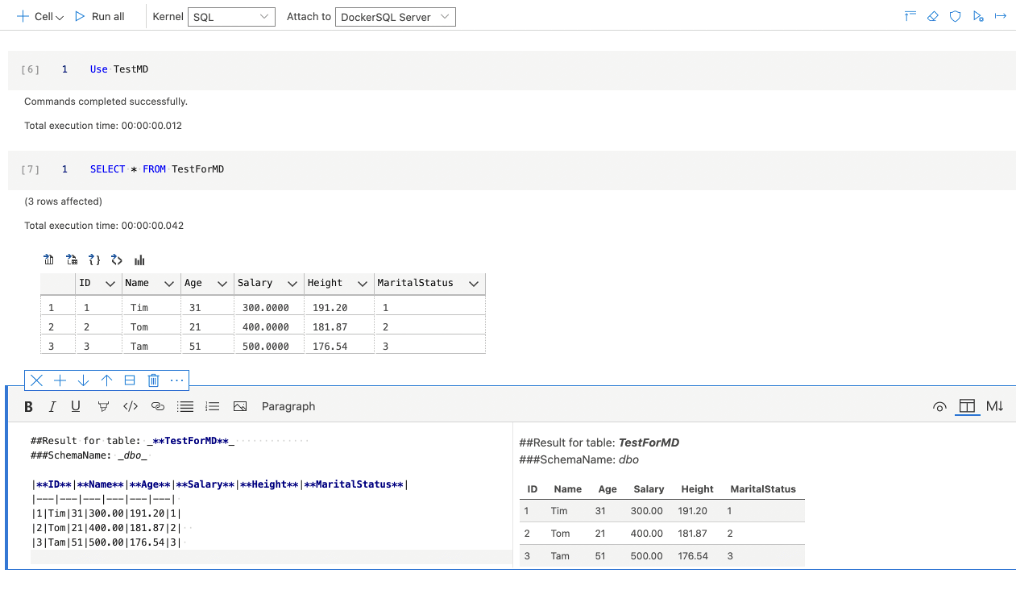
Task: Click the add Cell button
Action: (x=39, y=17)
